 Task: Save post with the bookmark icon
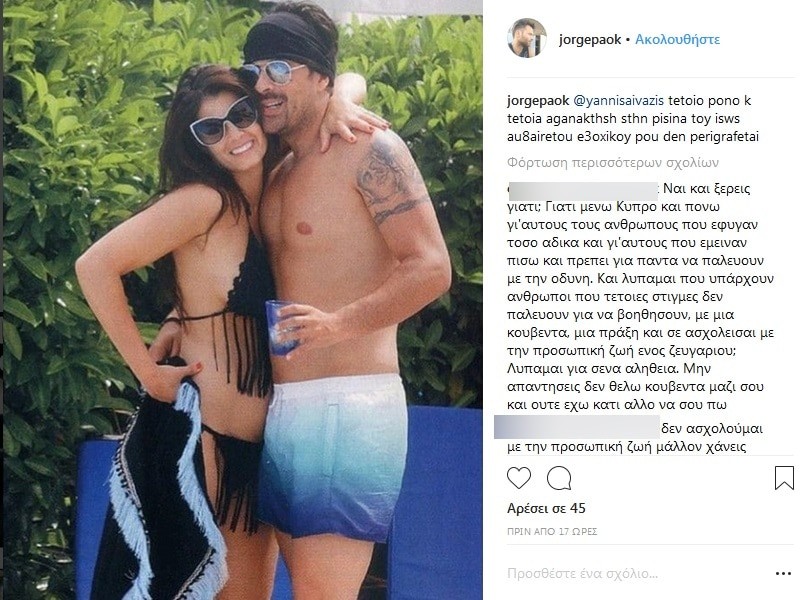tap(784, 478)
